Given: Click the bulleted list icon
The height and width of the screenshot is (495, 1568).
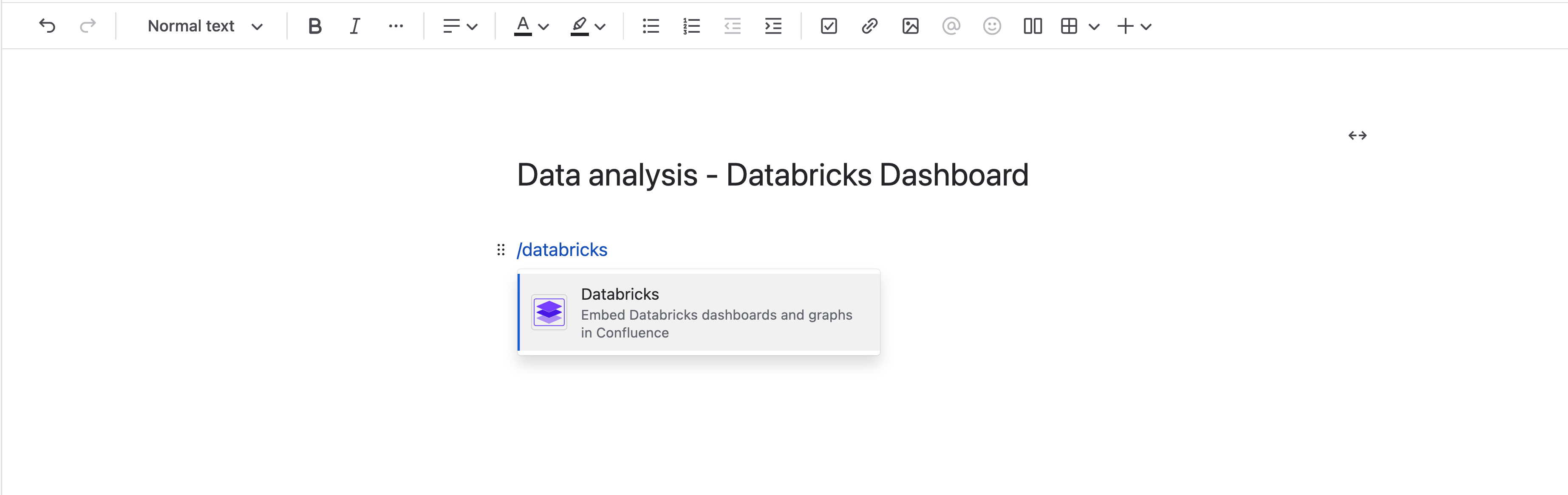Looking at the screenshot, I should (x=651, y=25).
